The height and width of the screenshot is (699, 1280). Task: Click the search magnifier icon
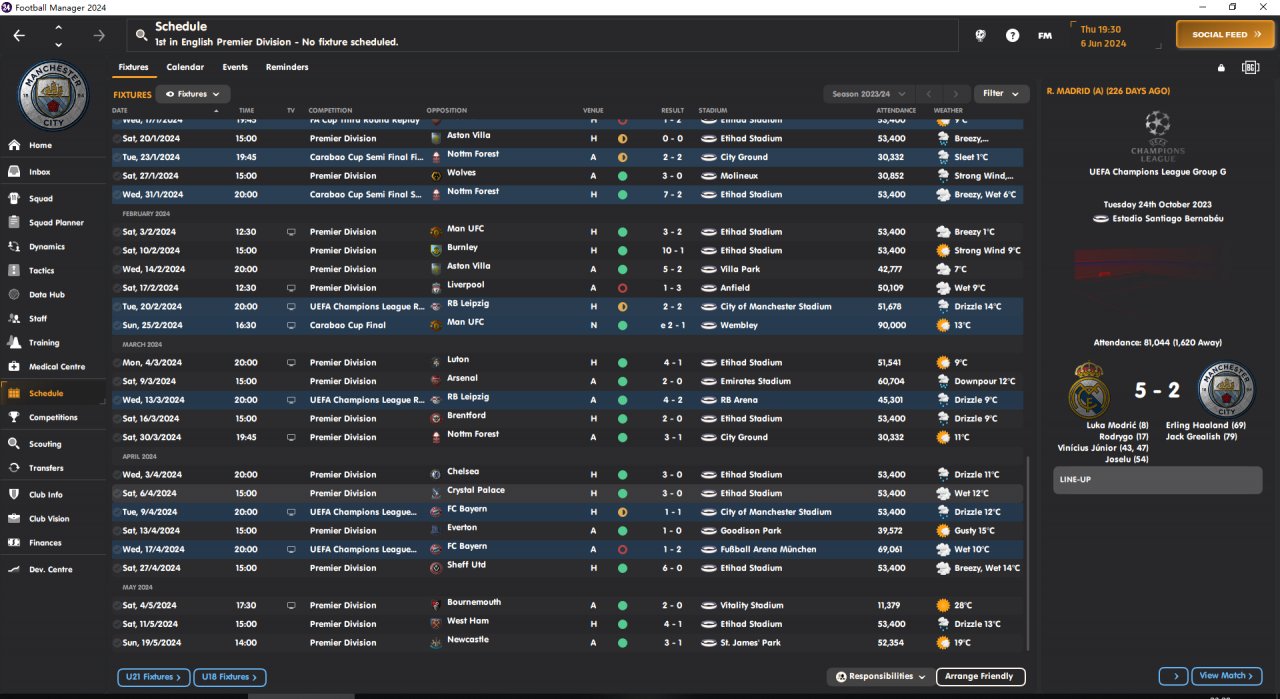click(x=142, y=35)
